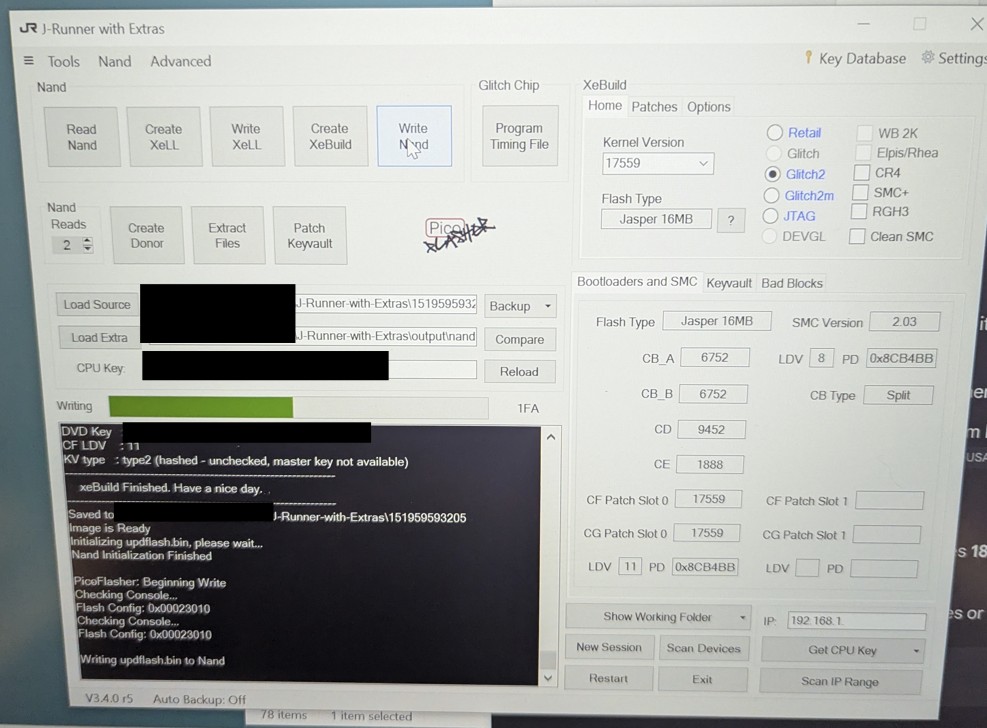Viewport: 987px width, 728px height.
Task: Click the SMC Version 2.03 field
Action: tap(904, 322)
